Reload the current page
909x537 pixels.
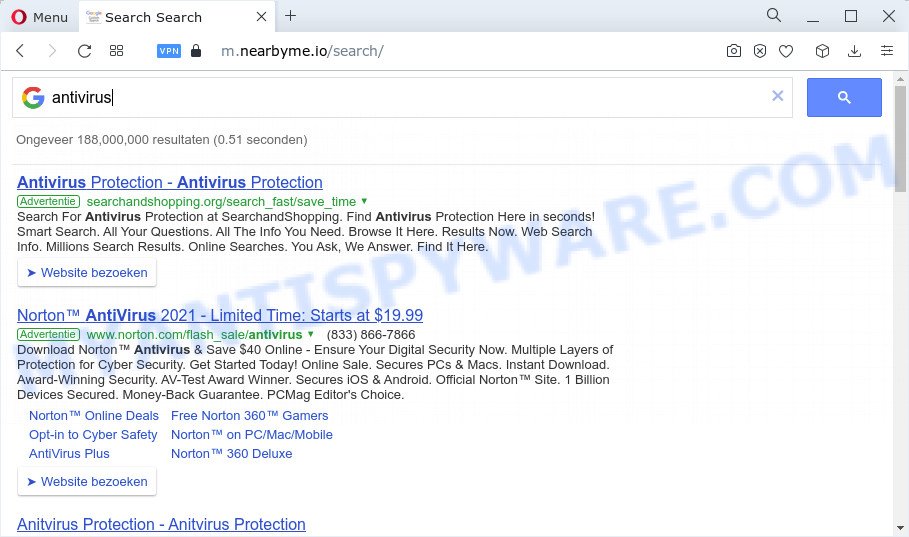coord(85,51)
